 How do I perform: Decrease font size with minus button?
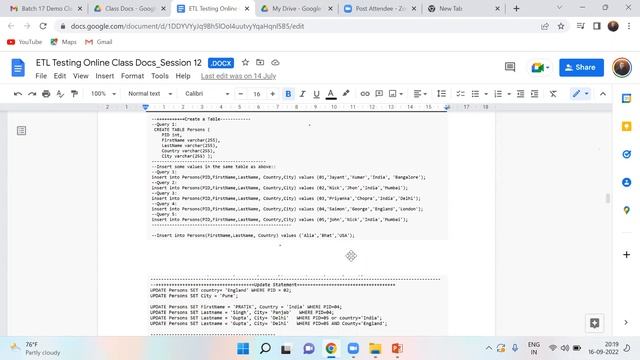tap(241, 94)
